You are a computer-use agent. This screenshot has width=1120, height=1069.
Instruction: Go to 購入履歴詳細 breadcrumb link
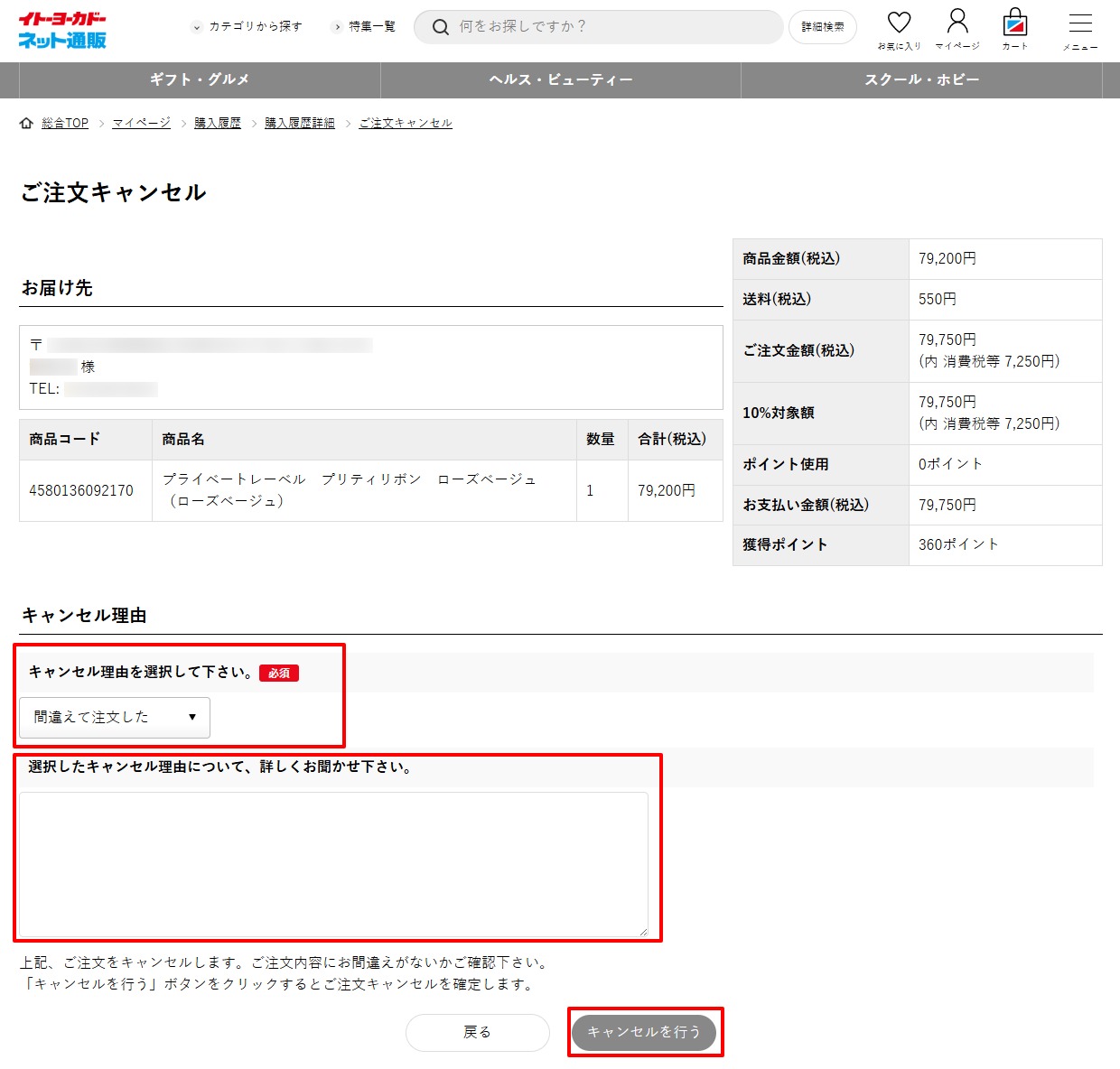tap(300, 123)
